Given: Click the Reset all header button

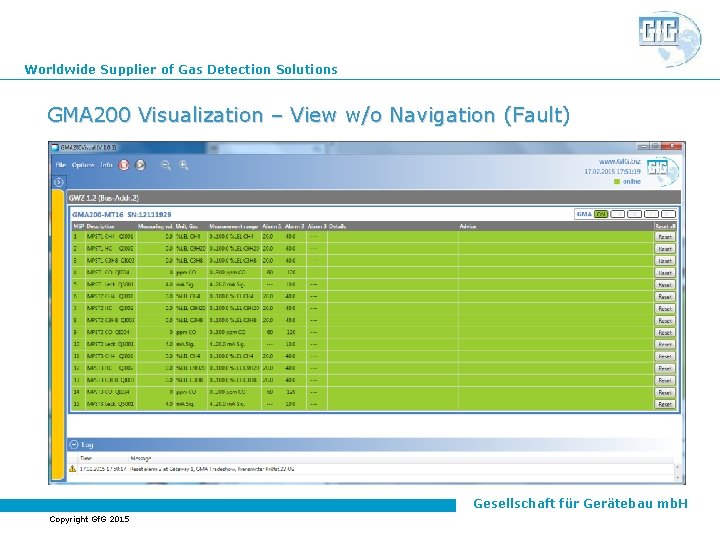Looking at the screenshot, I should (665, 226).
